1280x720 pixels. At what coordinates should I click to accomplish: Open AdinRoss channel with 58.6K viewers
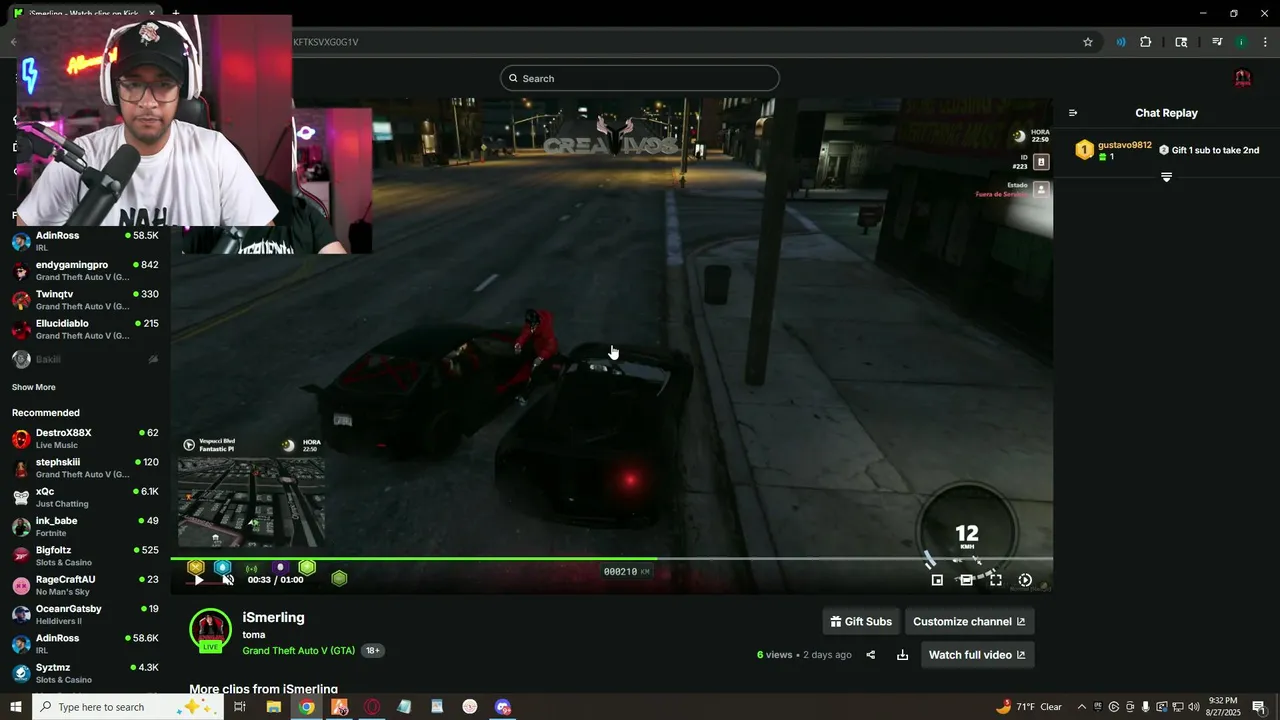pyautogui.click(x=85, y=644)
